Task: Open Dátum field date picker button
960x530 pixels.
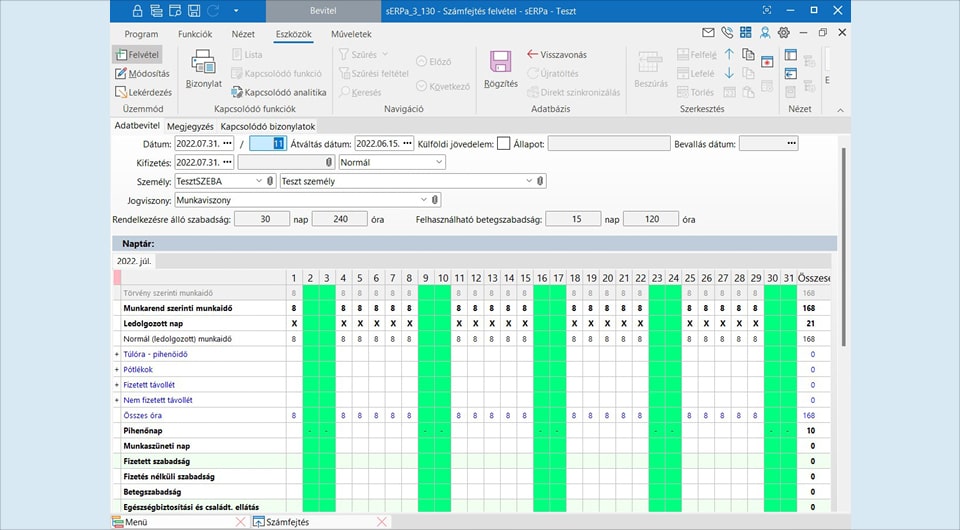Action: coord(227,143)
